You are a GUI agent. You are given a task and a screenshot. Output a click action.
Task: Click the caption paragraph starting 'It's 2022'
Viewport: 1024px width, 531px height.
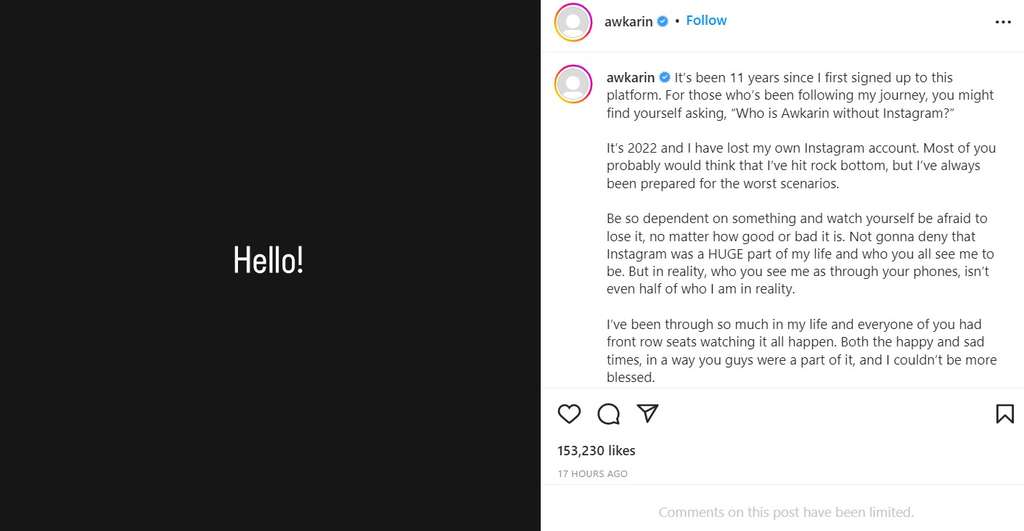click(x=800, y=166)
